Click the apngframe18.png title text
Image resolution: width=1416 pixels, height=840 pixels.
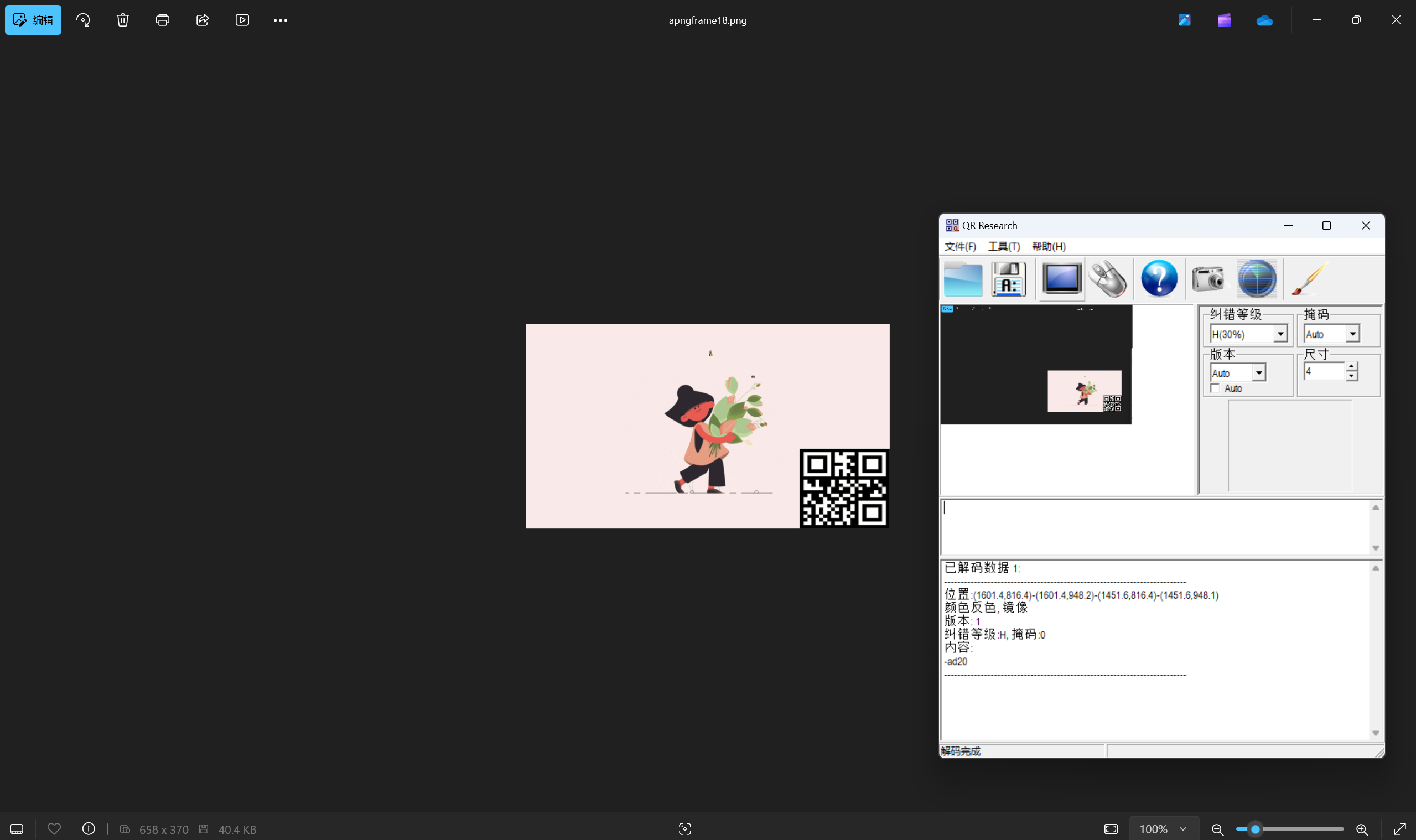click(x=707, y=20)
